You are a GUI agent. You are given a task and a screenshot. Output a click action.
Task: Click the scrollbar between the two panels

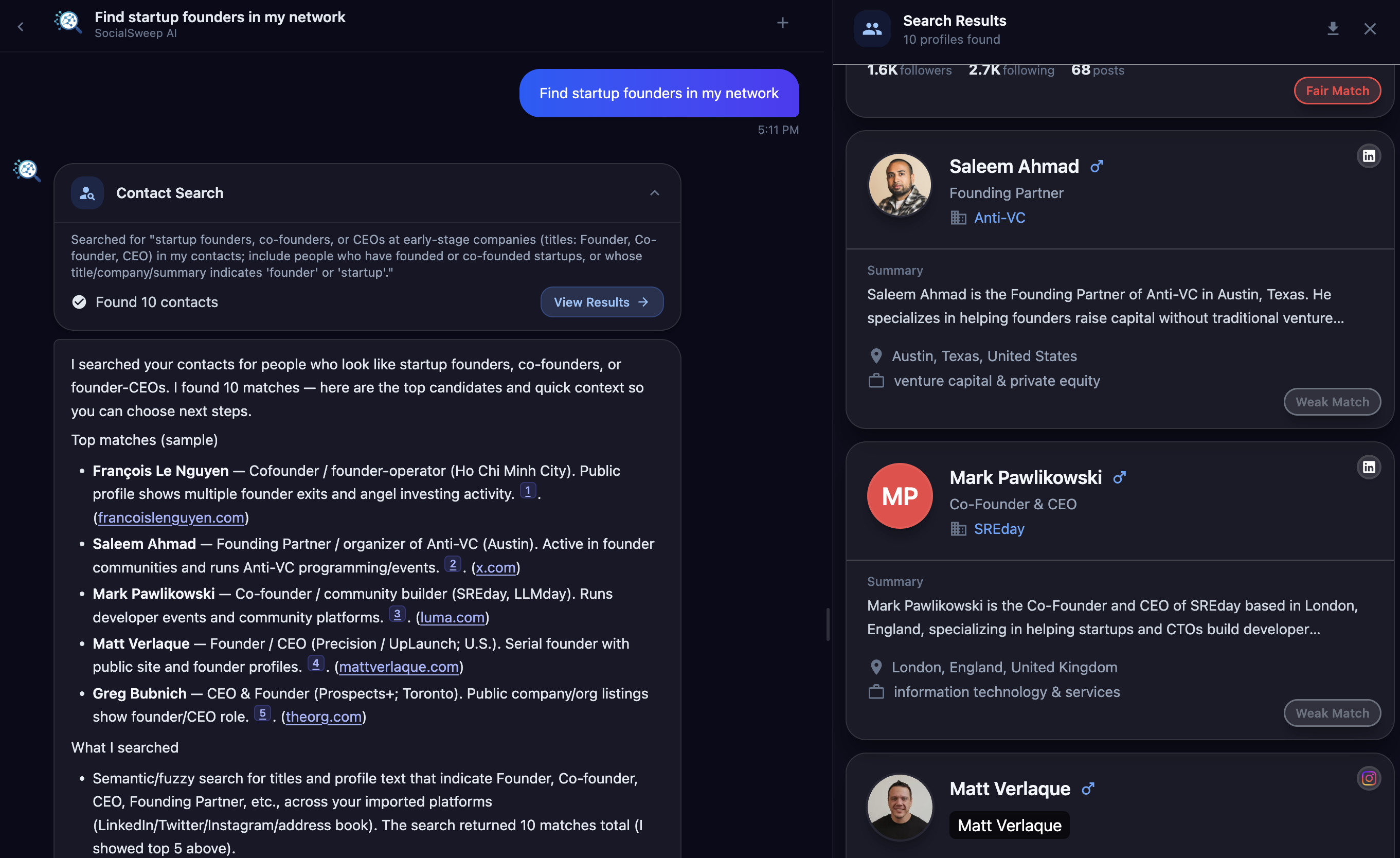828,625
